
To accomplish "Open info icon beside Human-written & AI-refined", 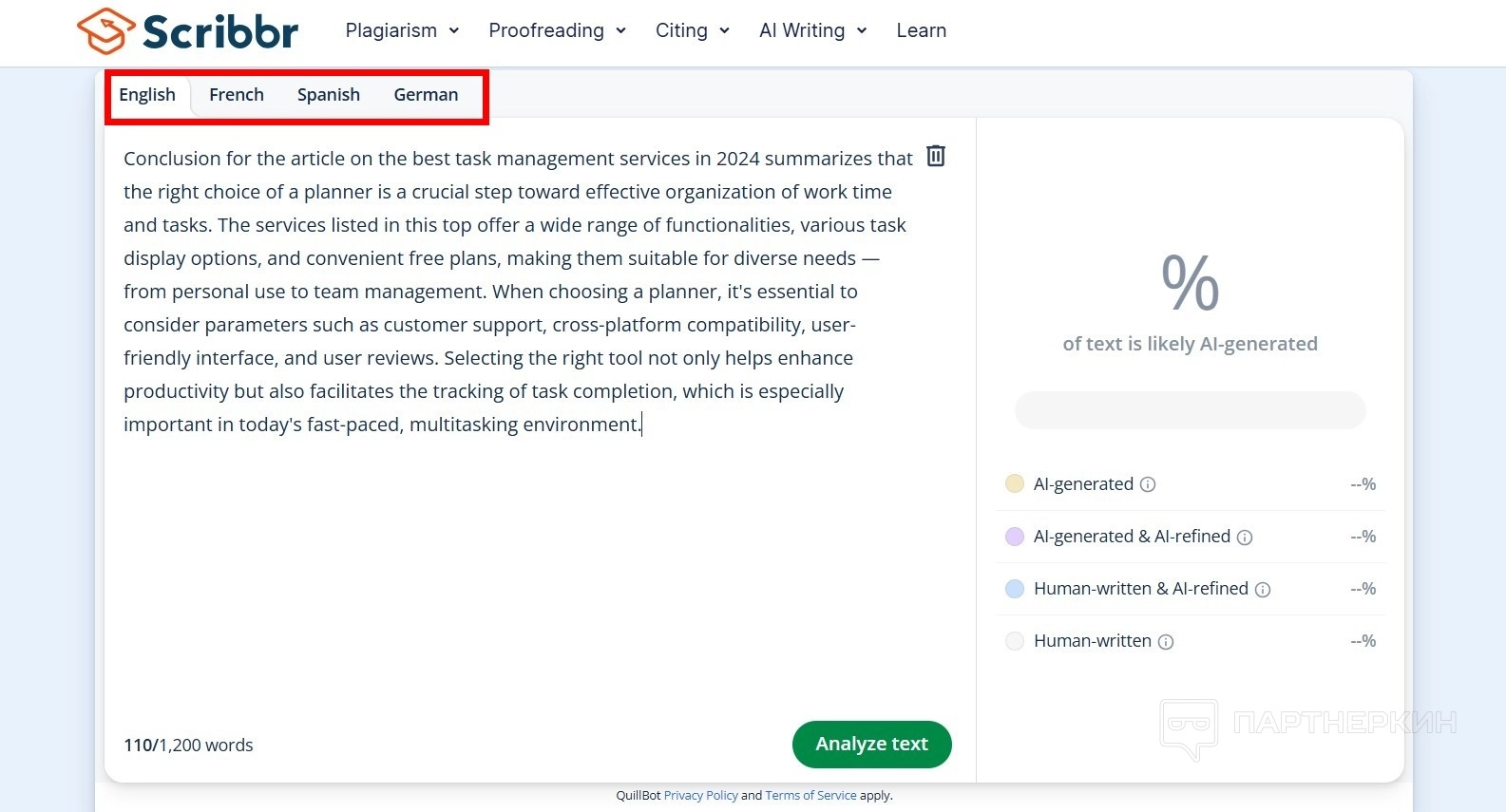I will (1263, 590).
